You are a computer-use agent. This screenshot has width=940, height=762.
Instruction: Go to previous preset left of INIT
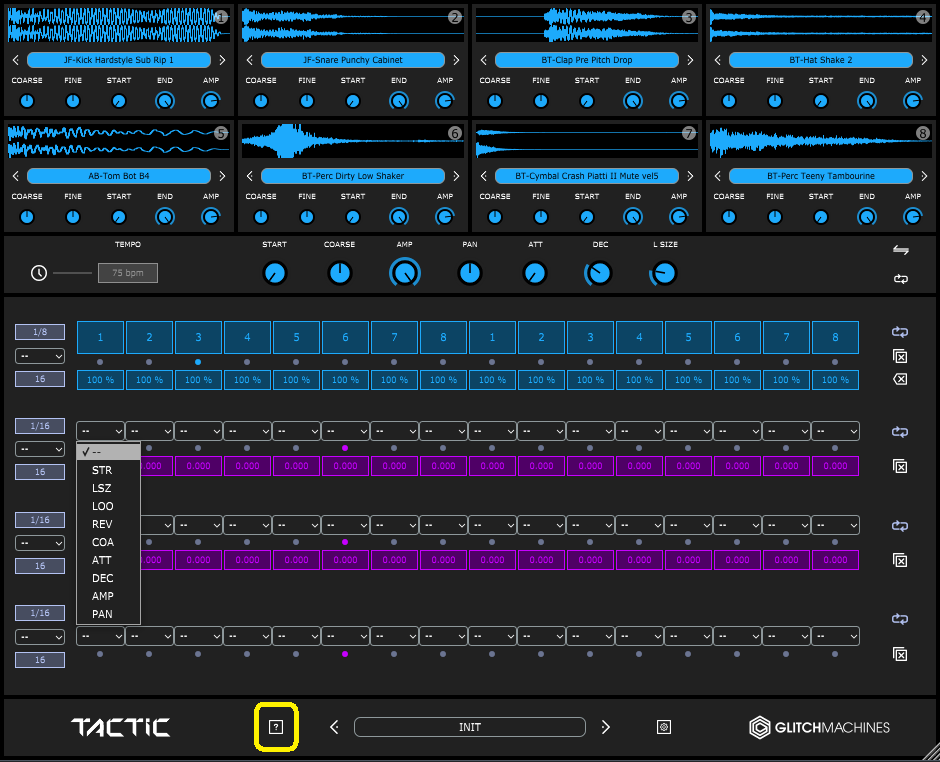(x=335, y=727)
